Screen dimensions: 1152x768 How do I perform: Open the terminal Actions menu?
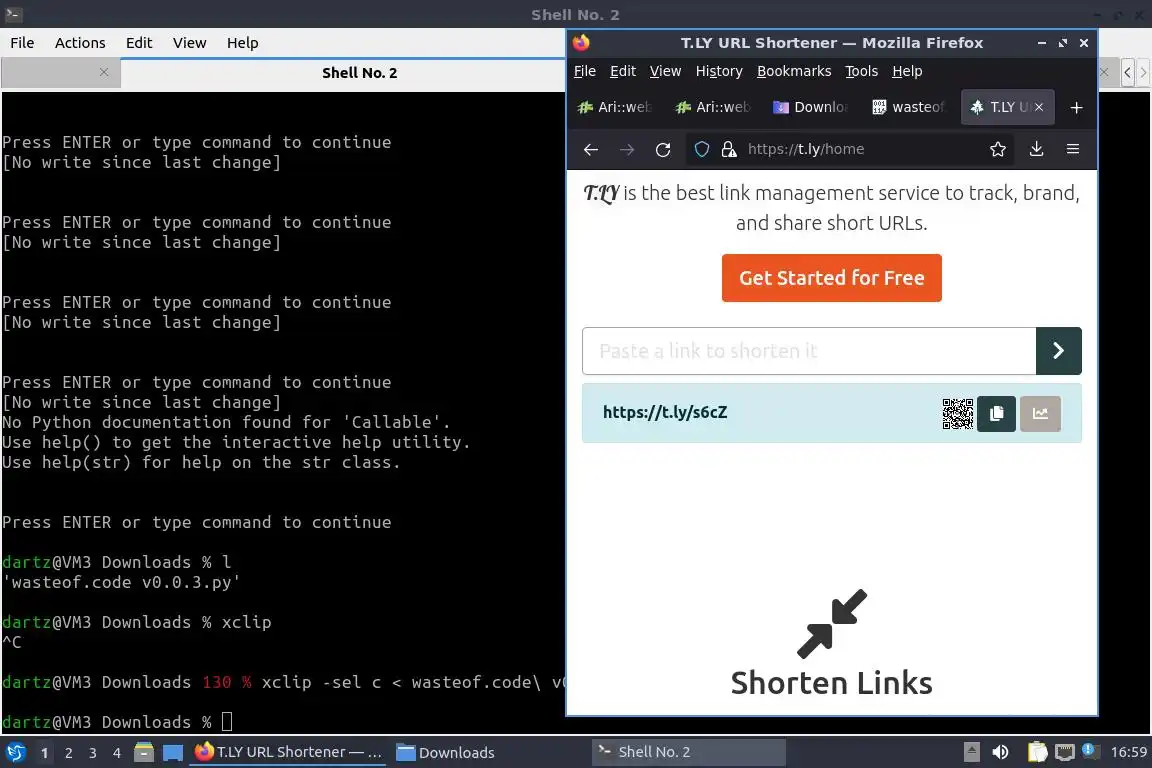80,43
